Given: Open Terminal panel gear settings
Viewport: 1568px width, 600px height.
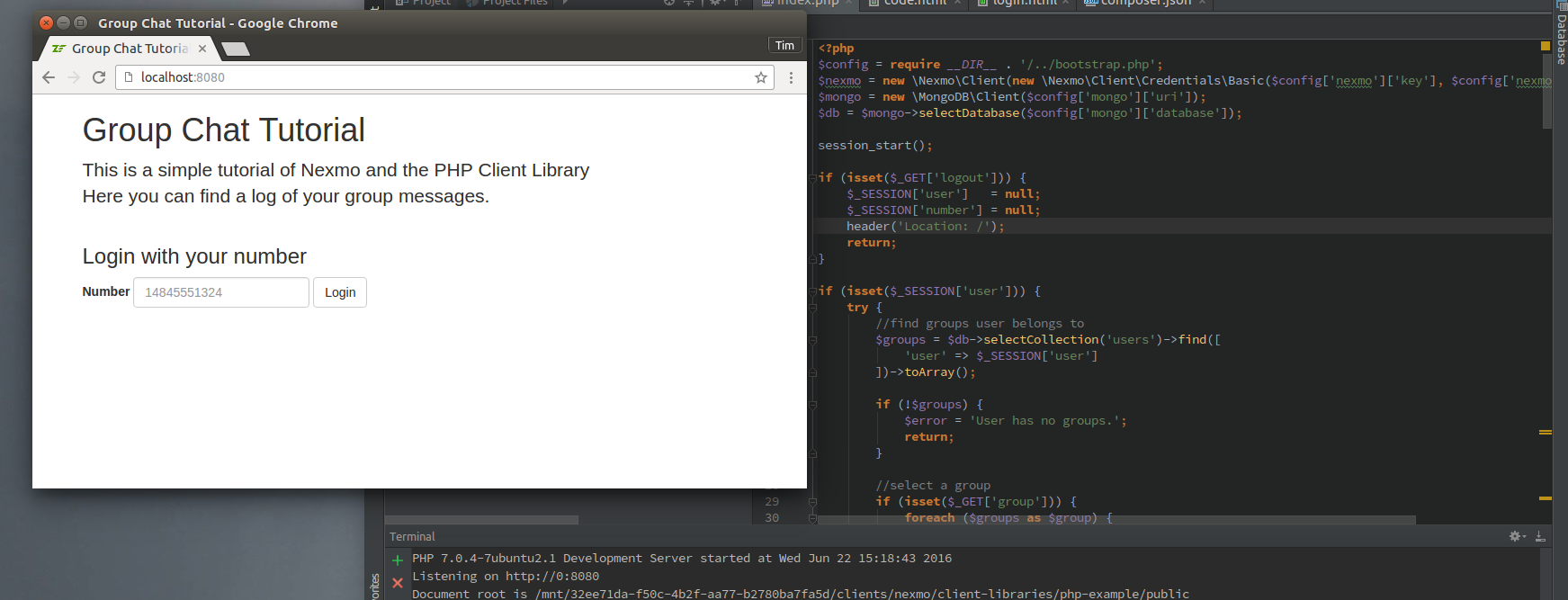Looking at the screenshot, I should [1517, 536].
